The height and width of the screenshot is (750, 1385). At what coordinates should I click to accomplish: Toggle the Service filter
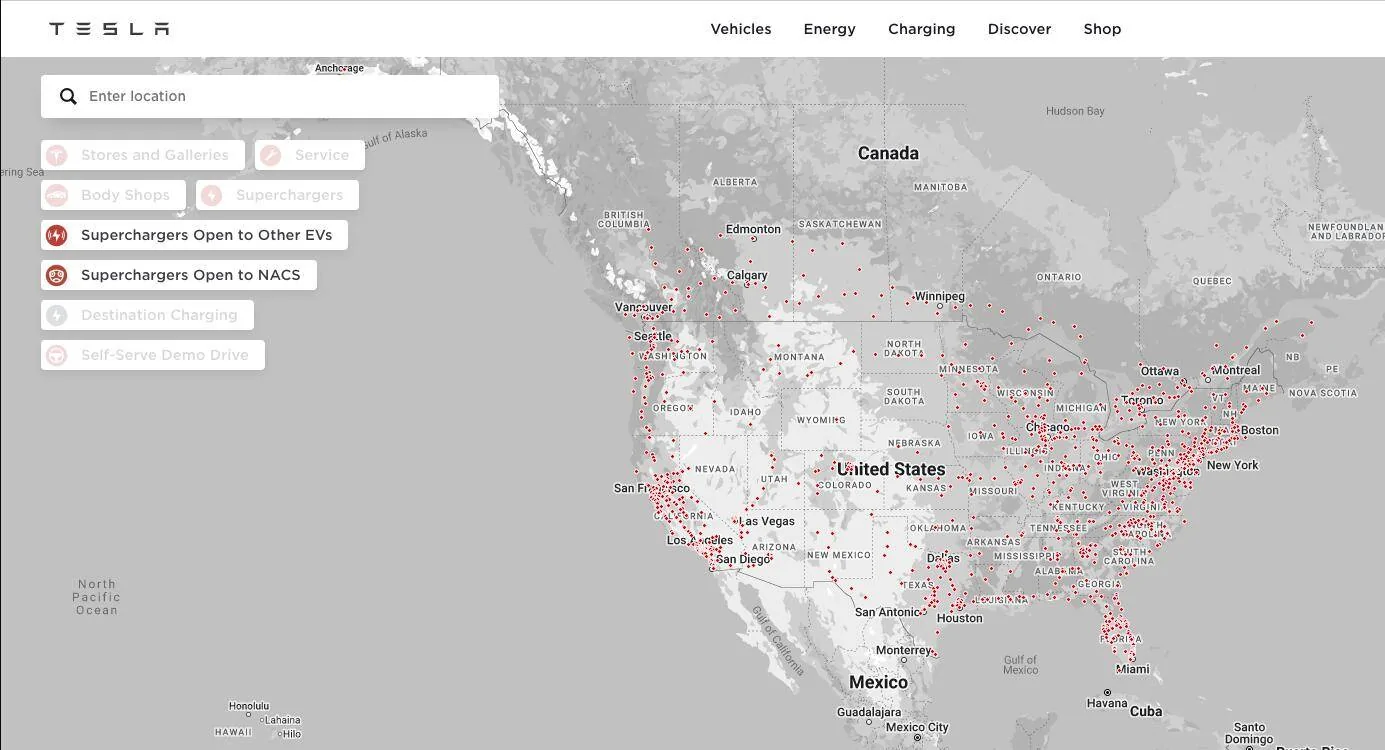(x=310, y=155)
